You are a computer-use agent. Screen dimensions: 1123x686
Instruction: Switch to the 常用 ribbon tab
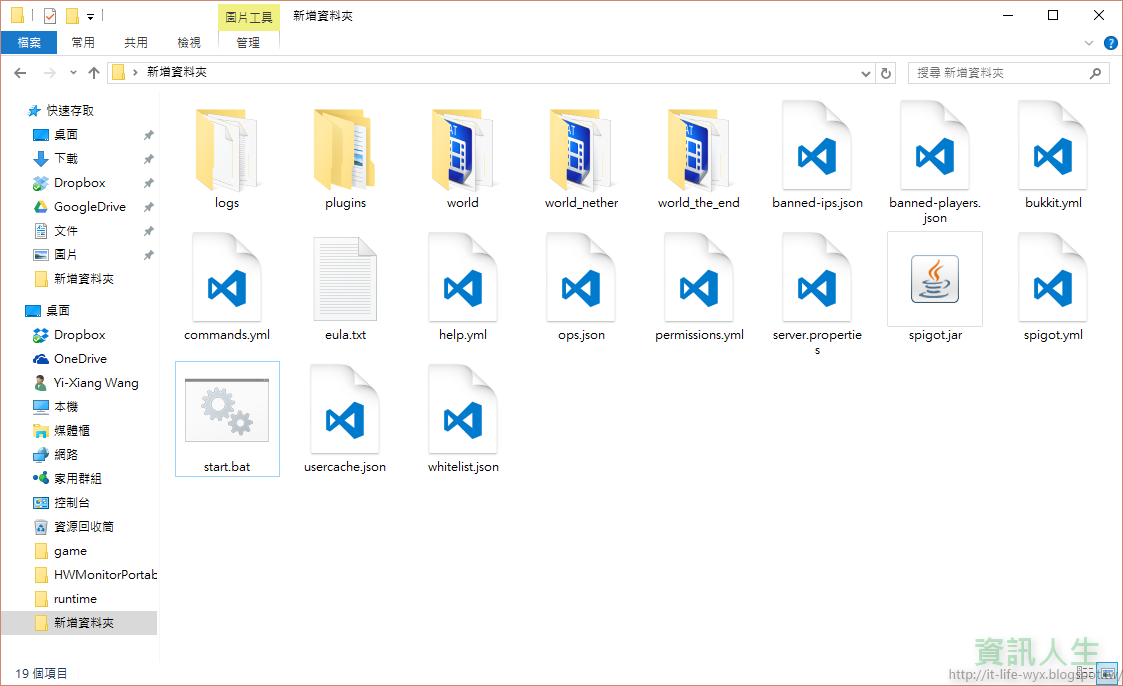(83, 42)
